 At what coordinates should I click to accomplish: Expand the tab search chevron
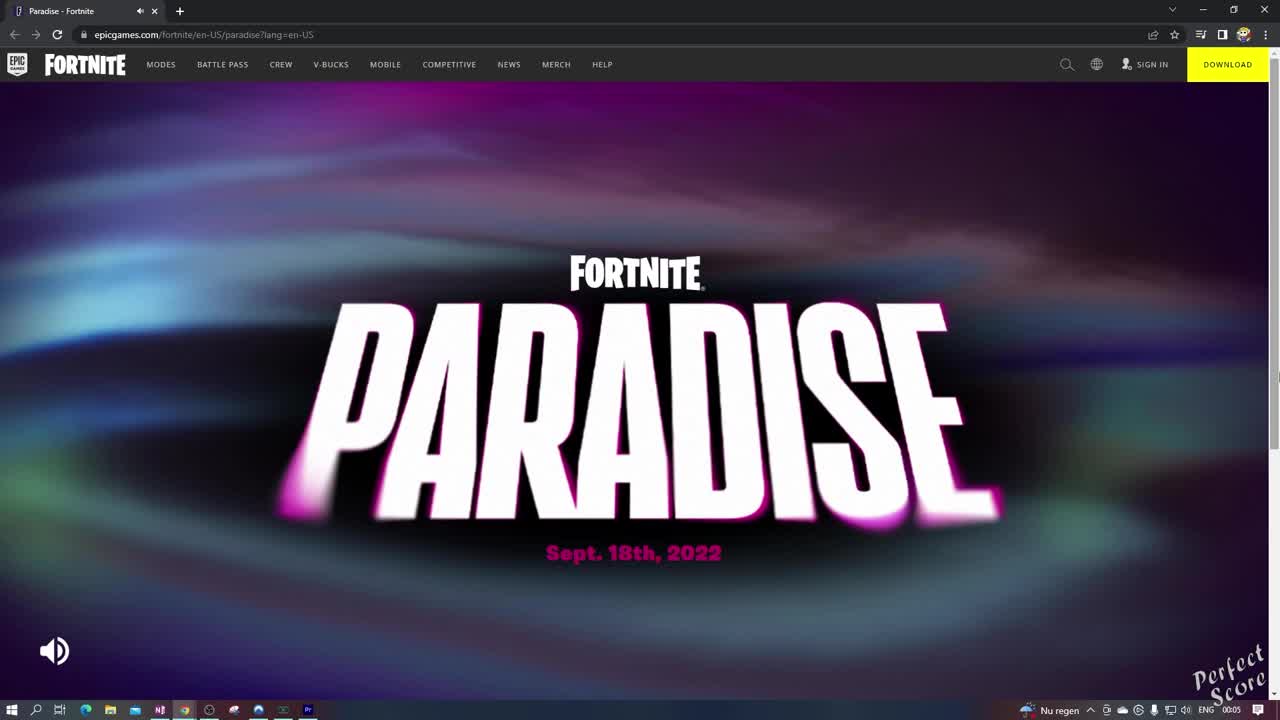[1172, 10]
